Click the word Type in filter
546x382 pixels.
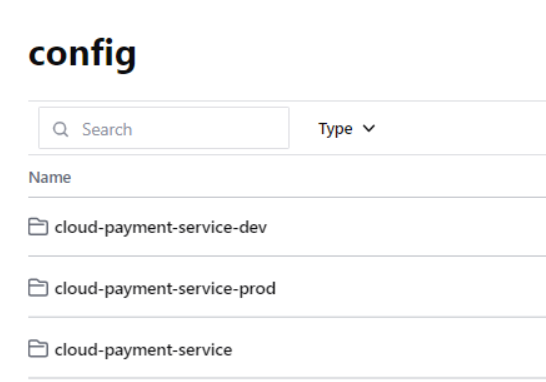click(x=336, y=129)
